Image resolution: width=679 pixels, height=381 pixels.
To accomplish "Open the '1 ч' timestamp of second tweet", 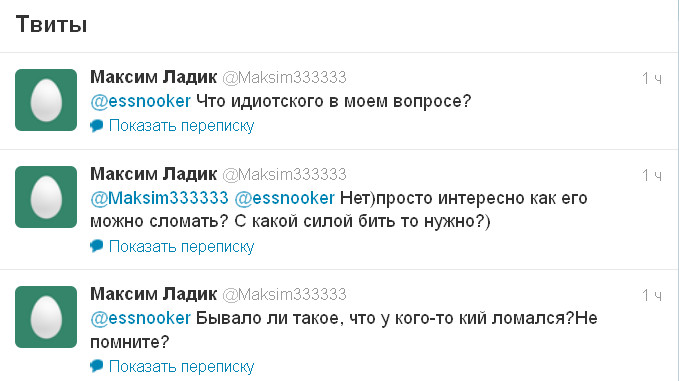I will click(x=652, y=175).
